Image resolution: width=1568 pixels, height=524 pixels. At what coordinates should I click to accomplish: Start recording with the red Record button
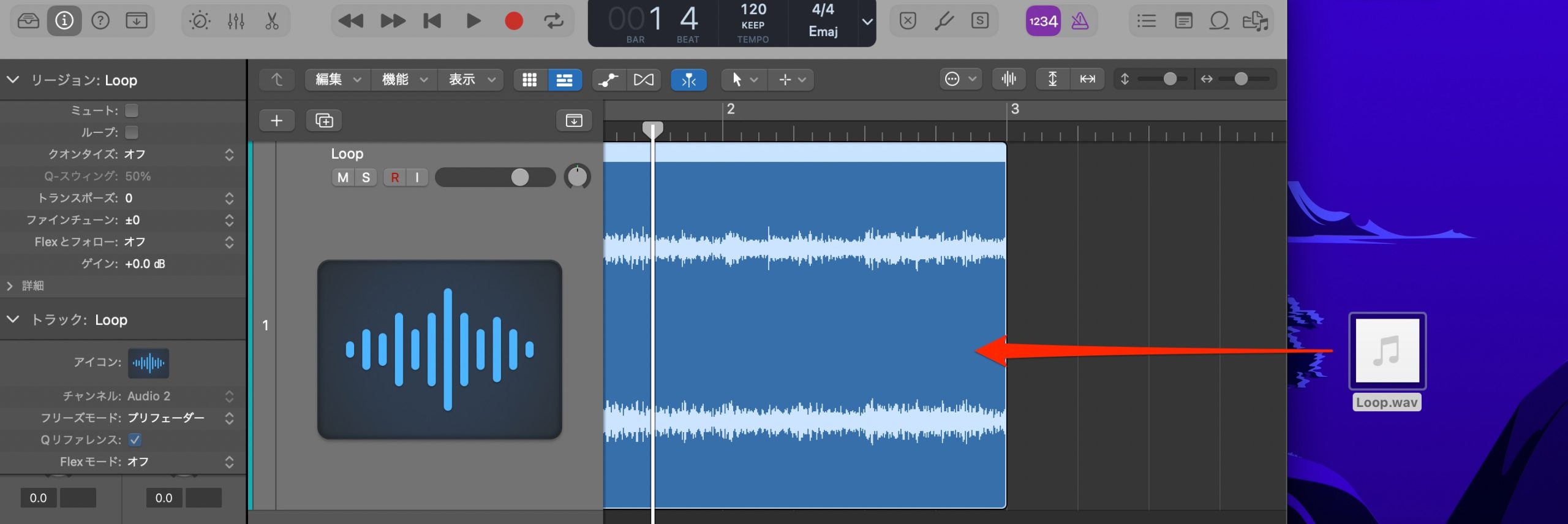click(x=513, y=21)
